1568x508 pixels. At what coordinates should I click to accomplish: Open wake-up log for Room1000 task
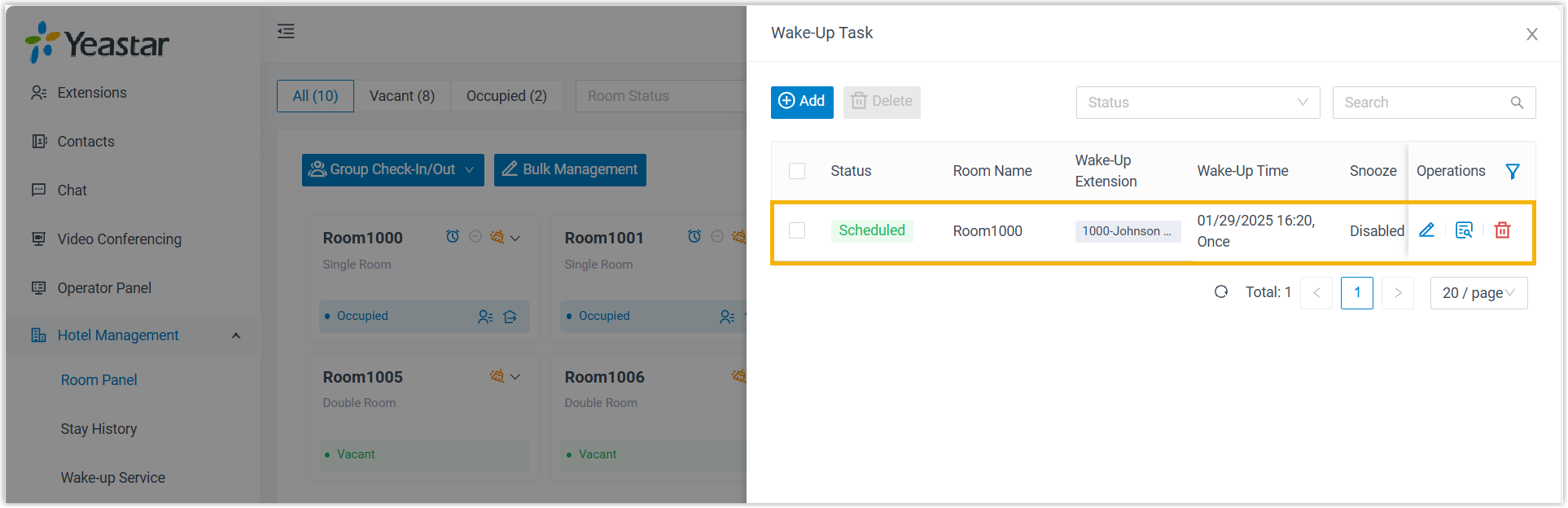(x=1464, y=230)
